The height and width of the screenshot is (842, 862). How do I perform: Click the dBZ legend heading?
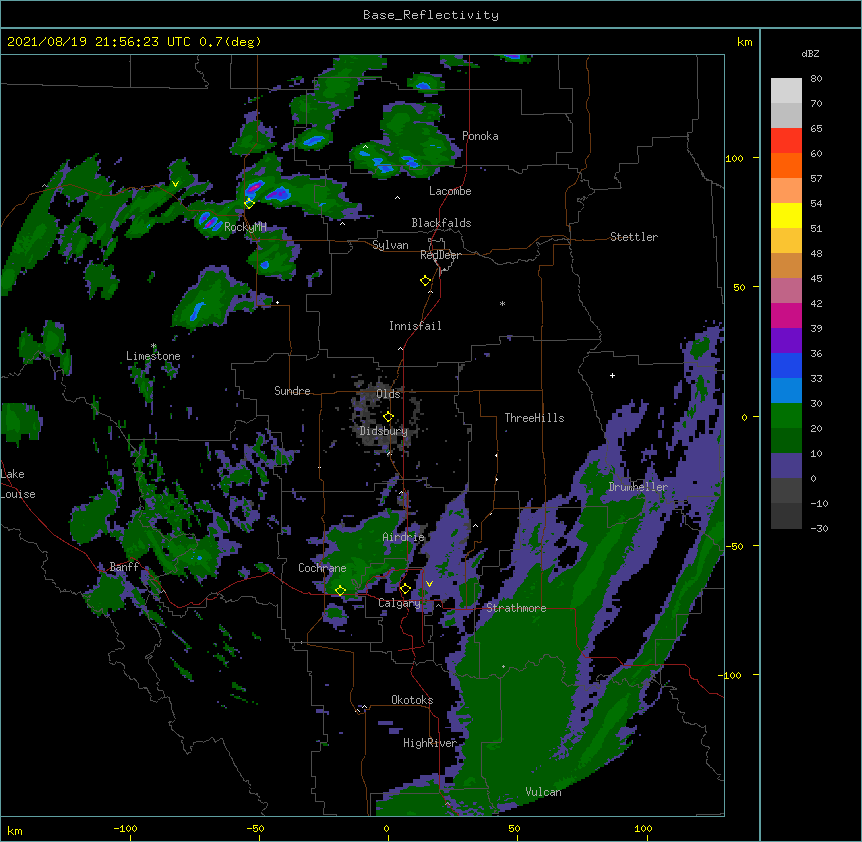point(810,54)
